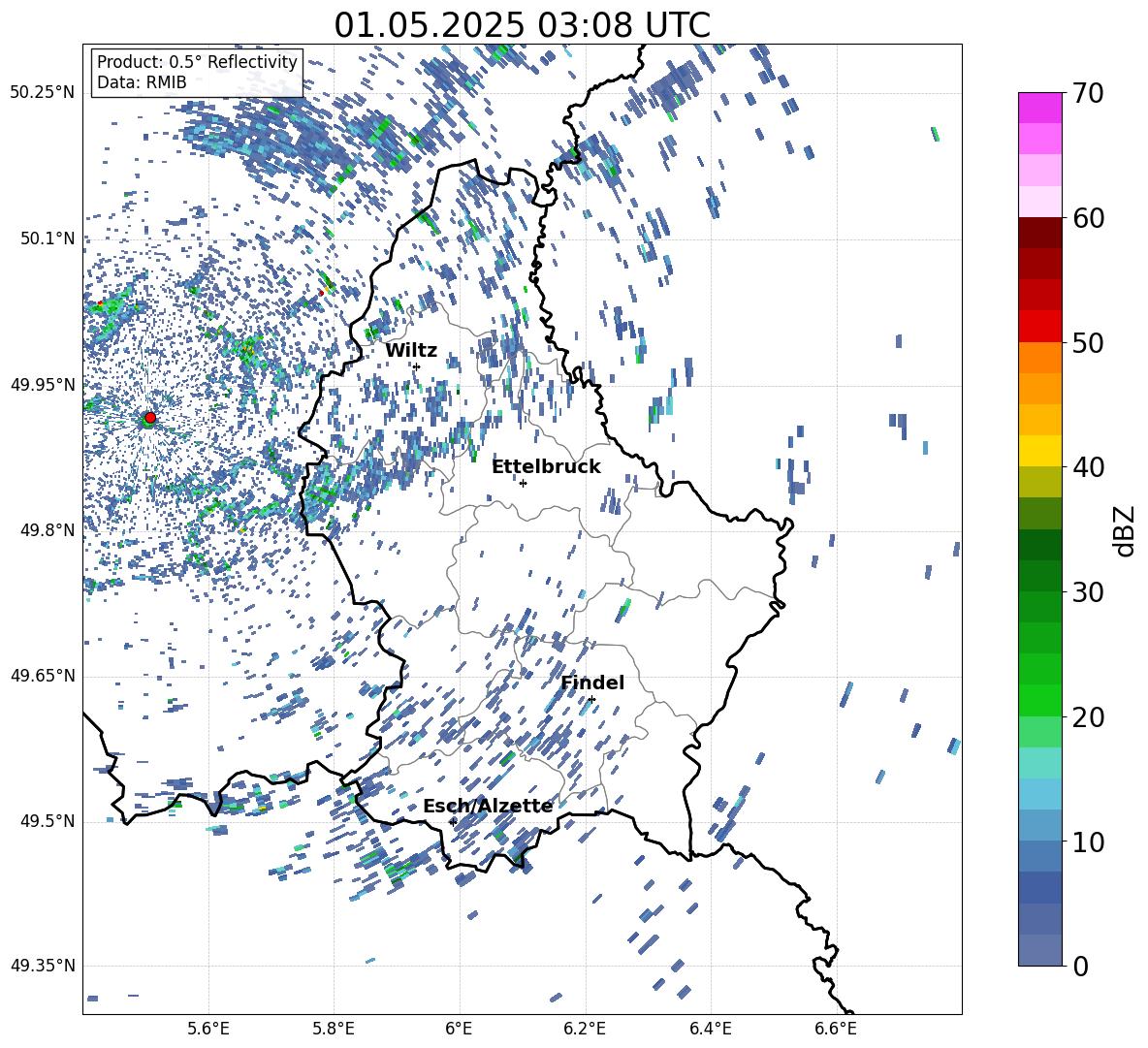Click the 10 colorbar tick label
Image resolution: width=1148 pixels, height=1048 pixels.
tap(1088, 842)
